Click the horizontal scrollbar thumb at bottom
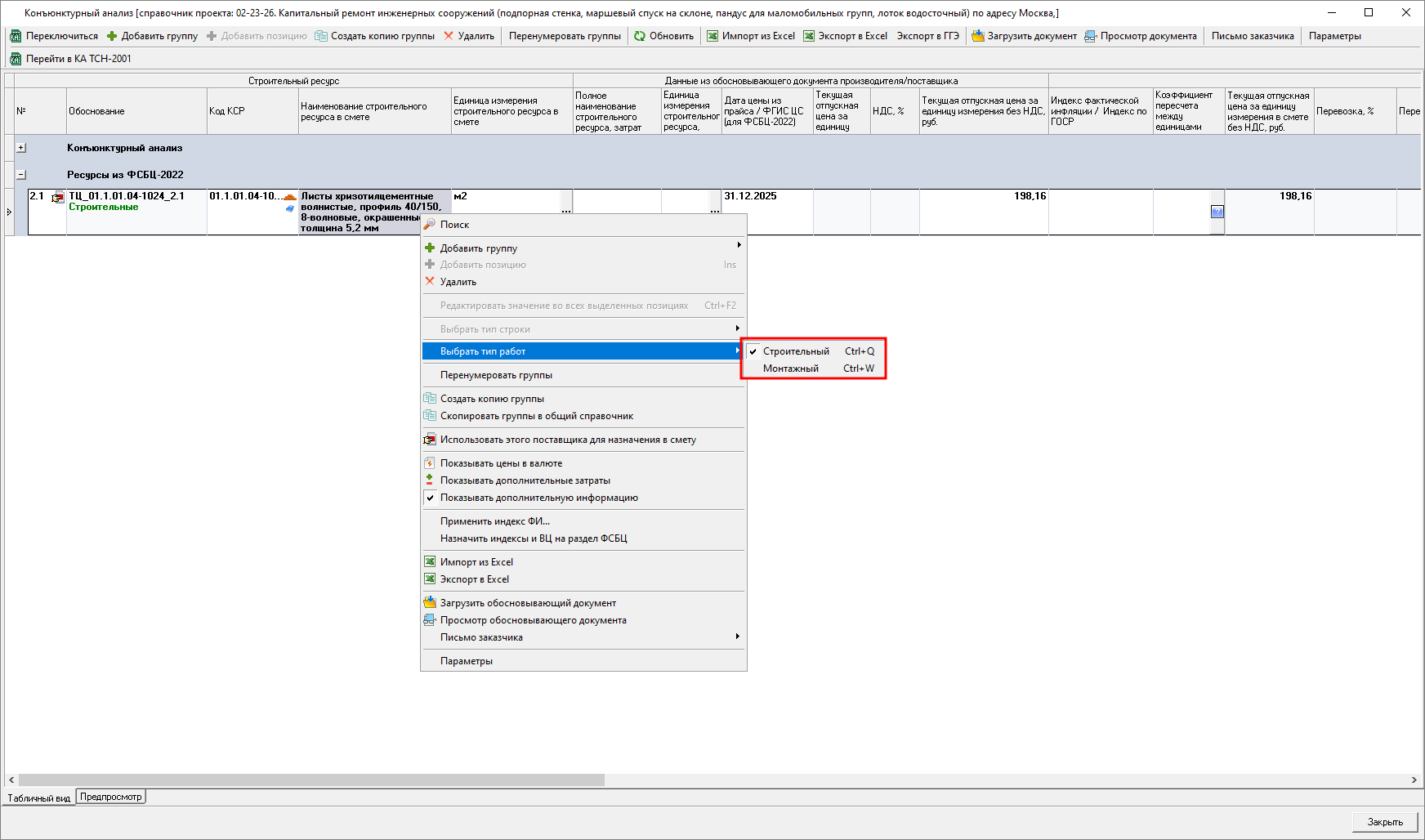1425x840 pixels. pyautogui.click(x=310, y=780)
